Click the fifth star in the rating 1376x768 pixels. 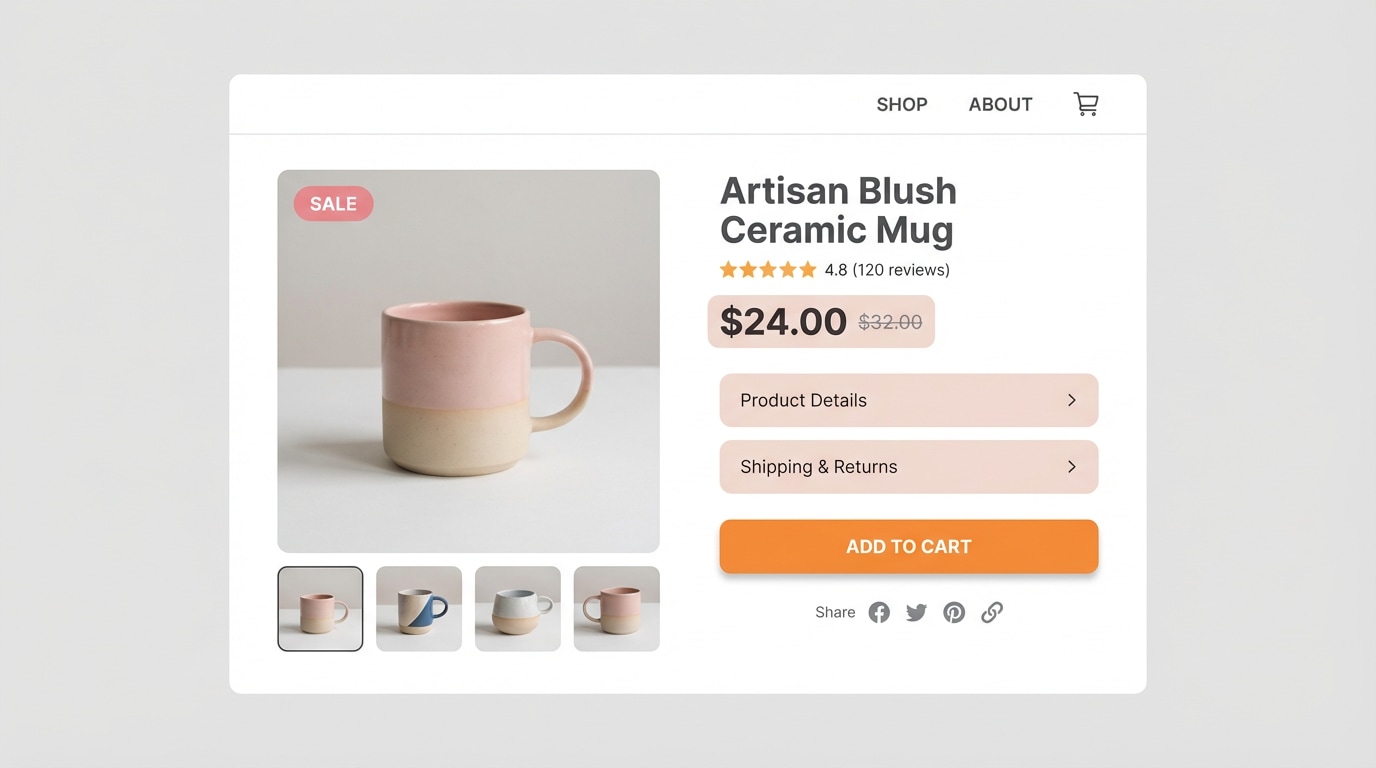(x=808, y=269)
